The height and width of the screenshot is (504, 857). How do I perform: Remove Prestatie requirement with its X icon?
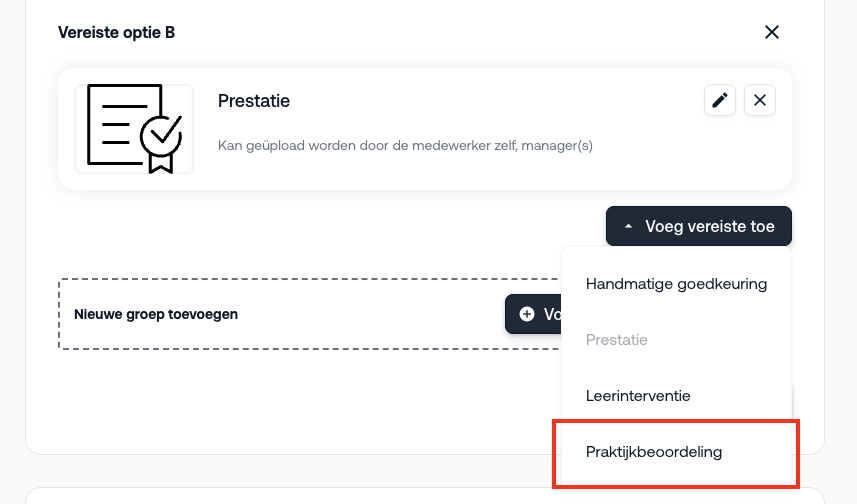[x=760, y=100]
